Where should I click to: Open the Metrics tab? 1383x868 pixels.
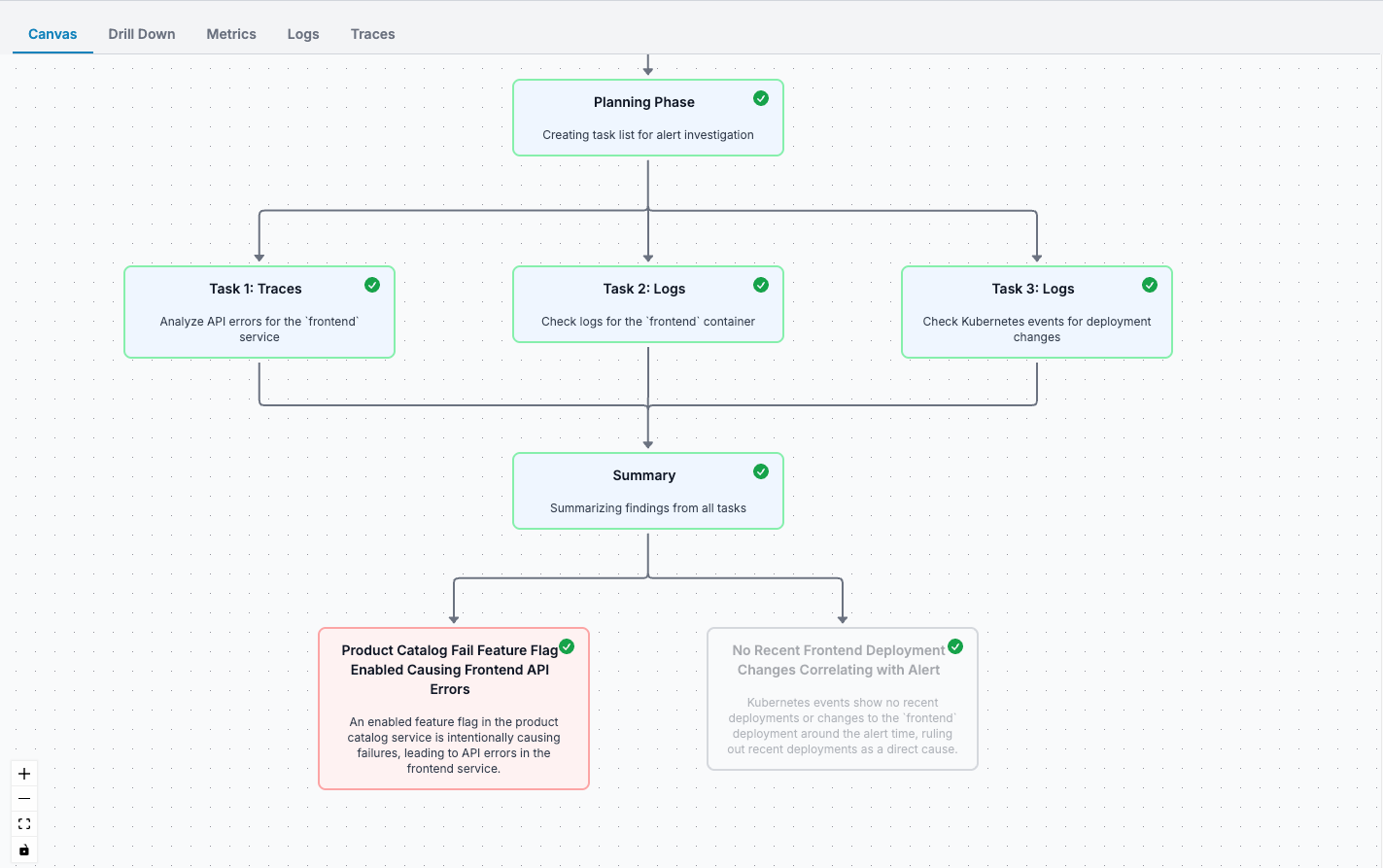(x=231, y=34)
